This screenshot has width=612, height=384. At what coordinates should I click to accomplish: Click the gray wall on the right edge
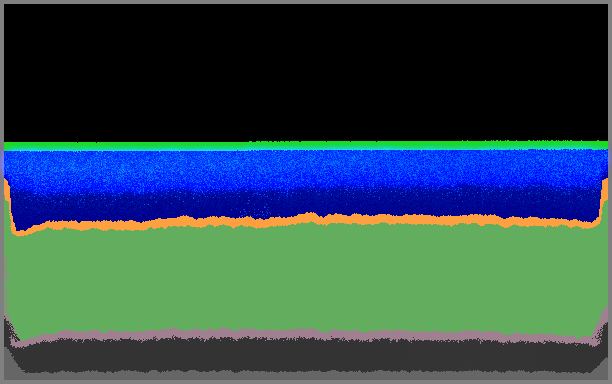[610, 192]
